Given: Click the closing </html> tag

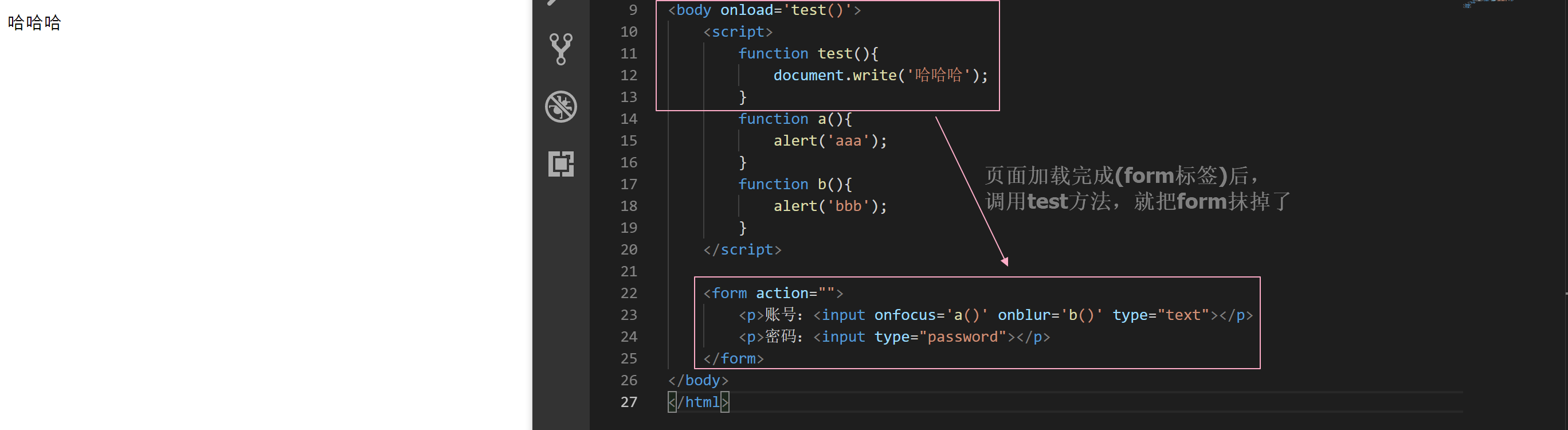Looking at the screenshot, I should pyautogui.click(x=697, y=402).
